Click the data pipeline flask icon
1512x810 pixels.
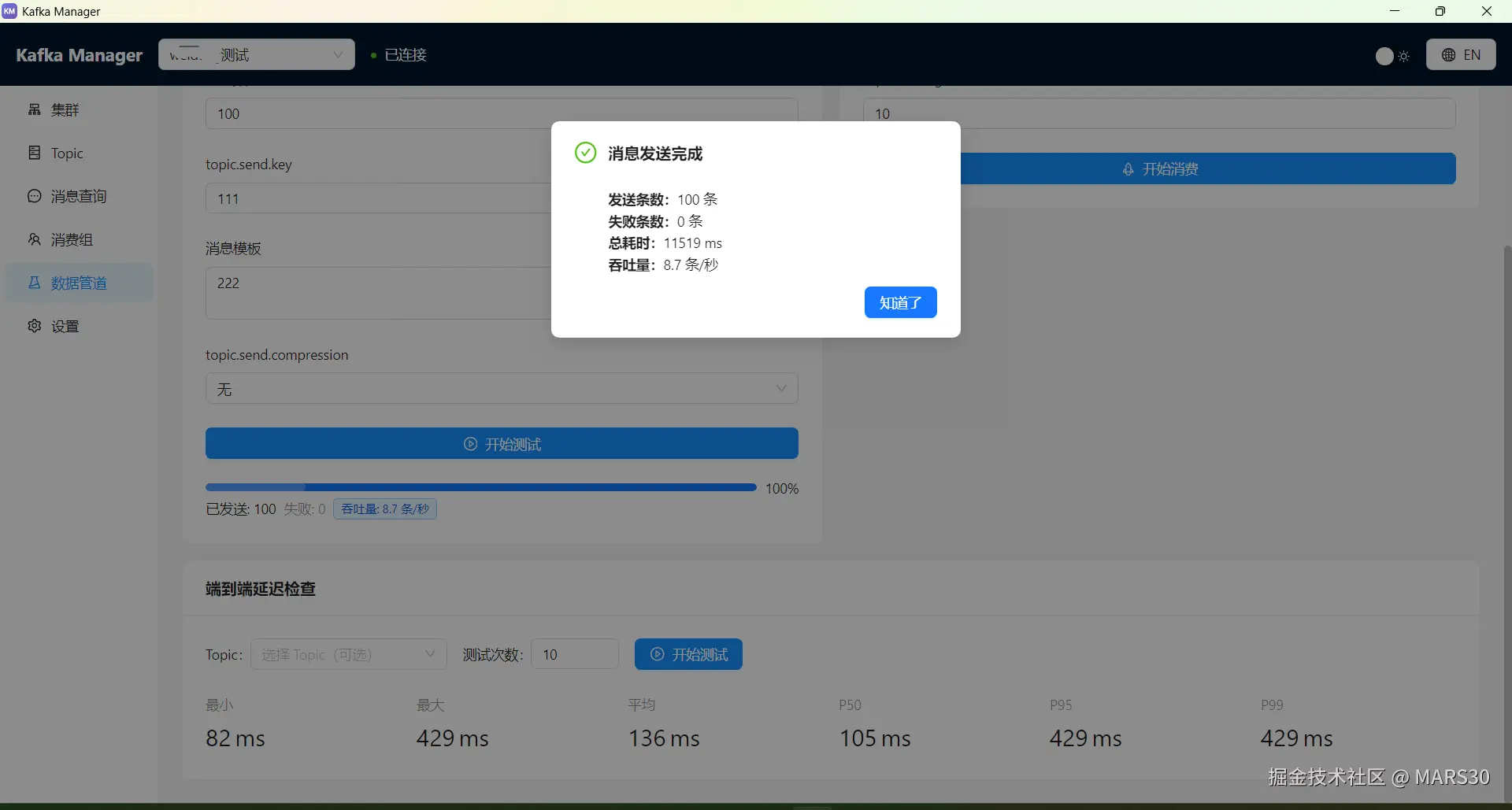35,283
